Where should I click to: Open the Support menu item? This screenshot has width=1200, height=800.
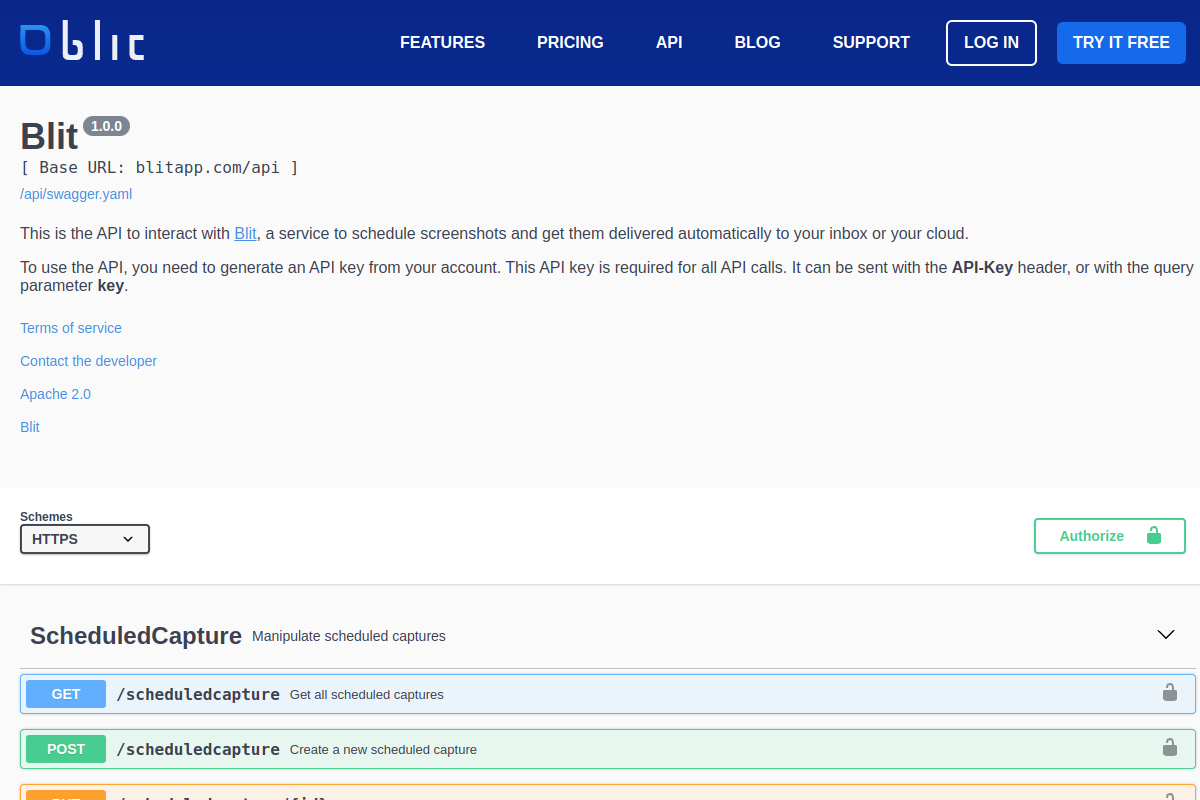tap(871, 43)
